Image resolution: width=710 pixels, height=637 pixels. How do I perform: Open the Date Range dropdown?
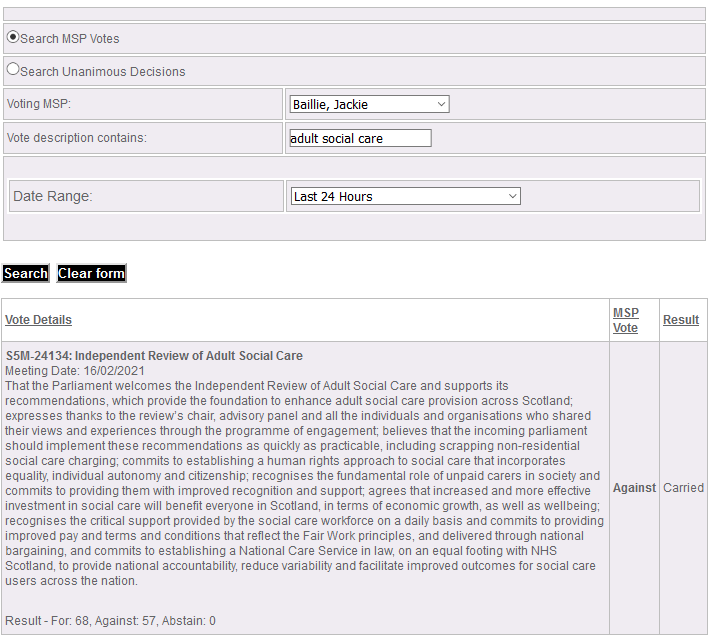coord(405,196)
